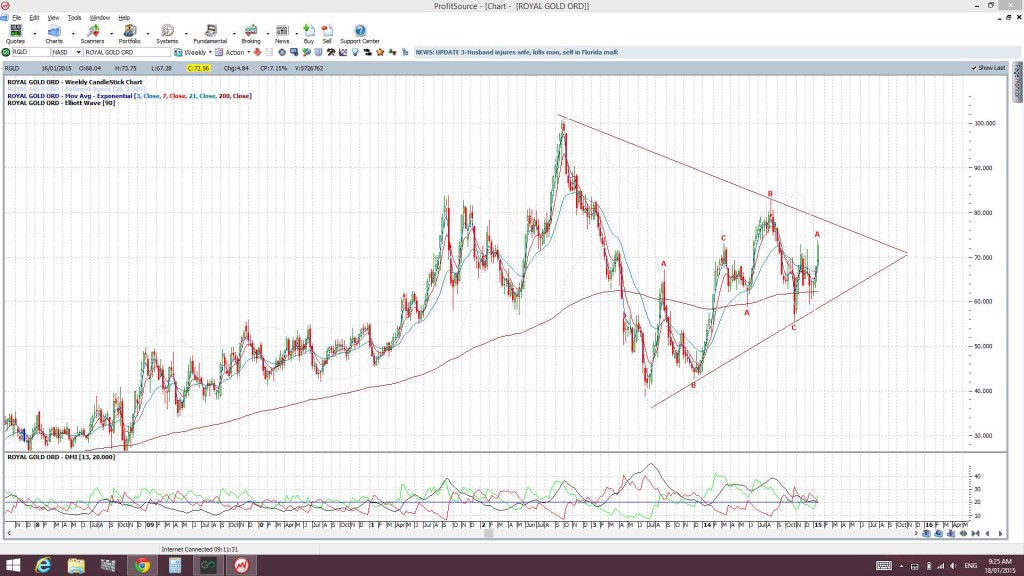Click the green go icon beside symbol field
Image resolution: width=1024 pixels, height=576 pixels.
point(6,52)
